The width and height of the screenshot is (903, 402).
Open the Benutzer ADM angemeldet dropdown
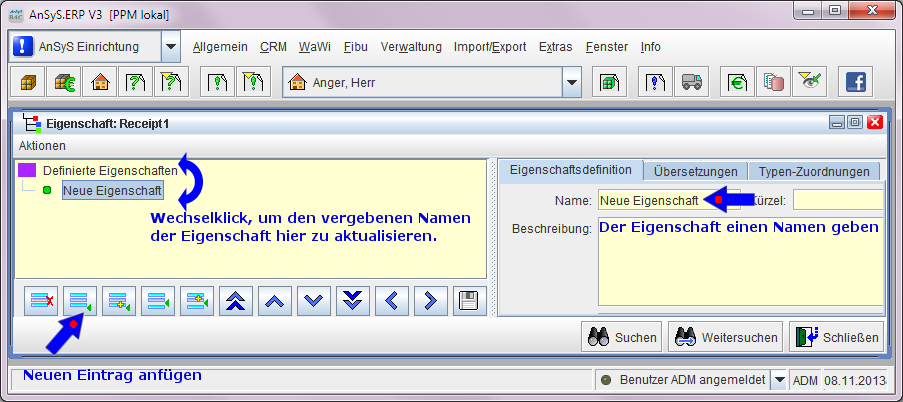778,380
